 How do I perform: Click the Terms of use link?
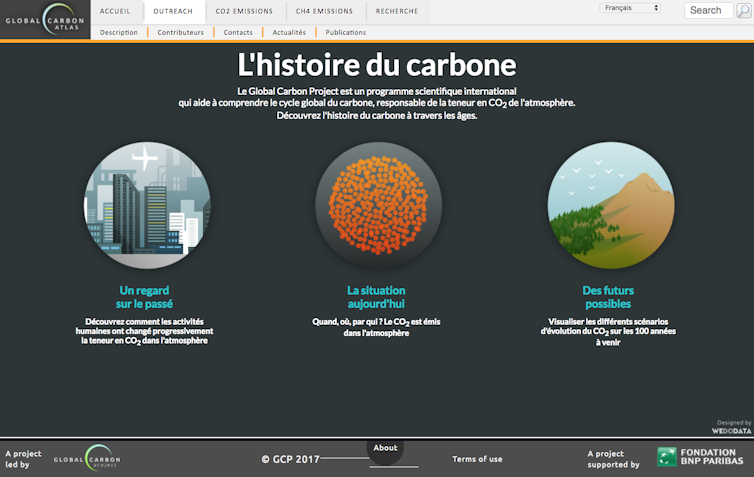pos(477,459)
